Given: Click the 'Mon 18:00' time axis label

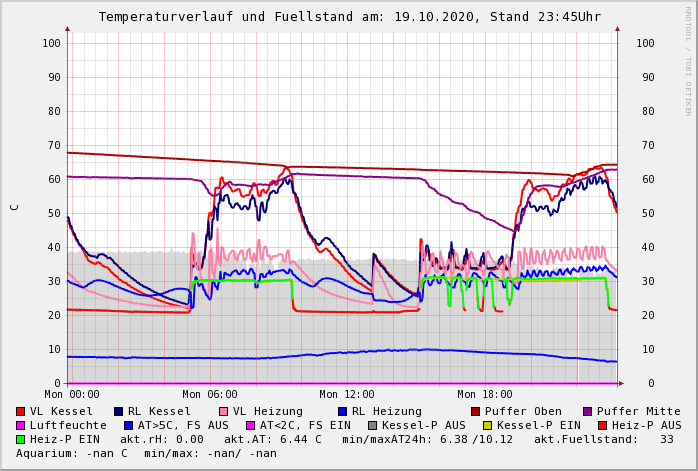Looking at the screenshot, I should [x=484, y=394].
